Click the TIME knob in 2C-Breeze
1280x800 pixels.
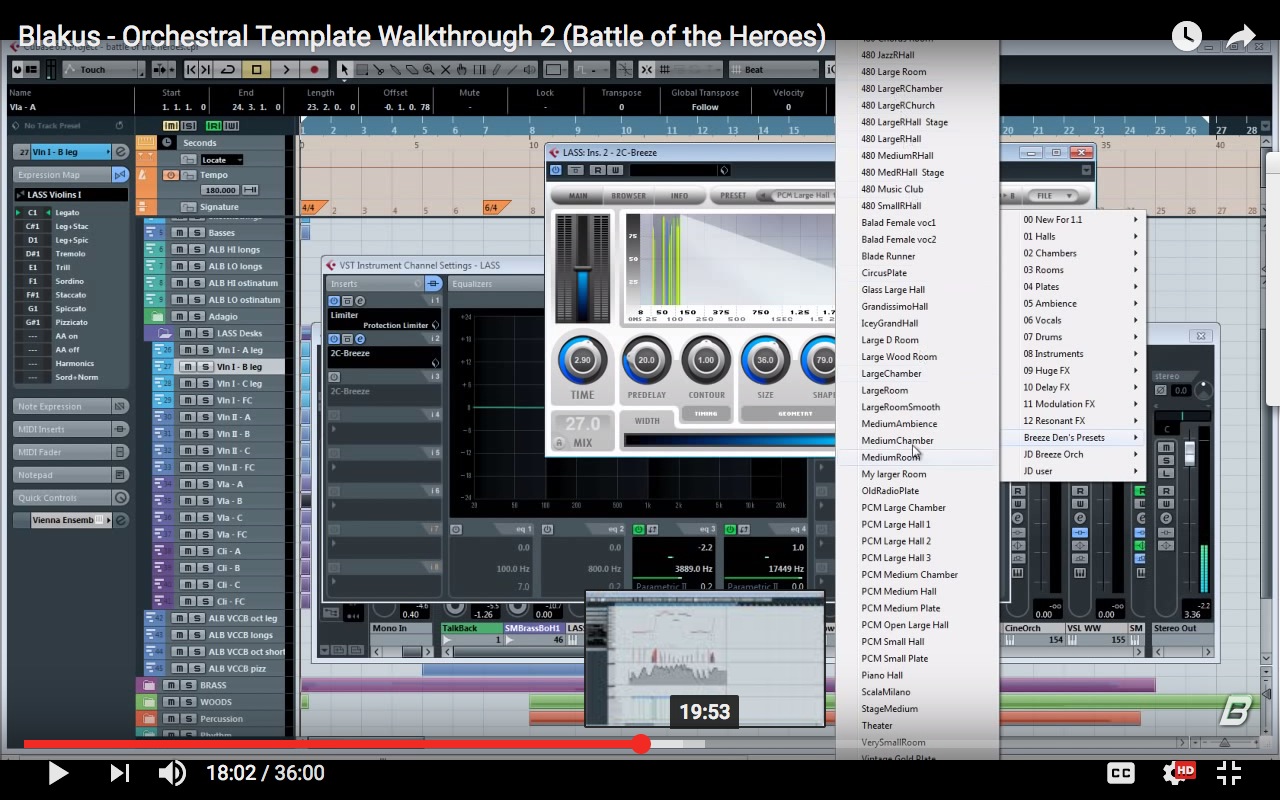pos(582,360)
